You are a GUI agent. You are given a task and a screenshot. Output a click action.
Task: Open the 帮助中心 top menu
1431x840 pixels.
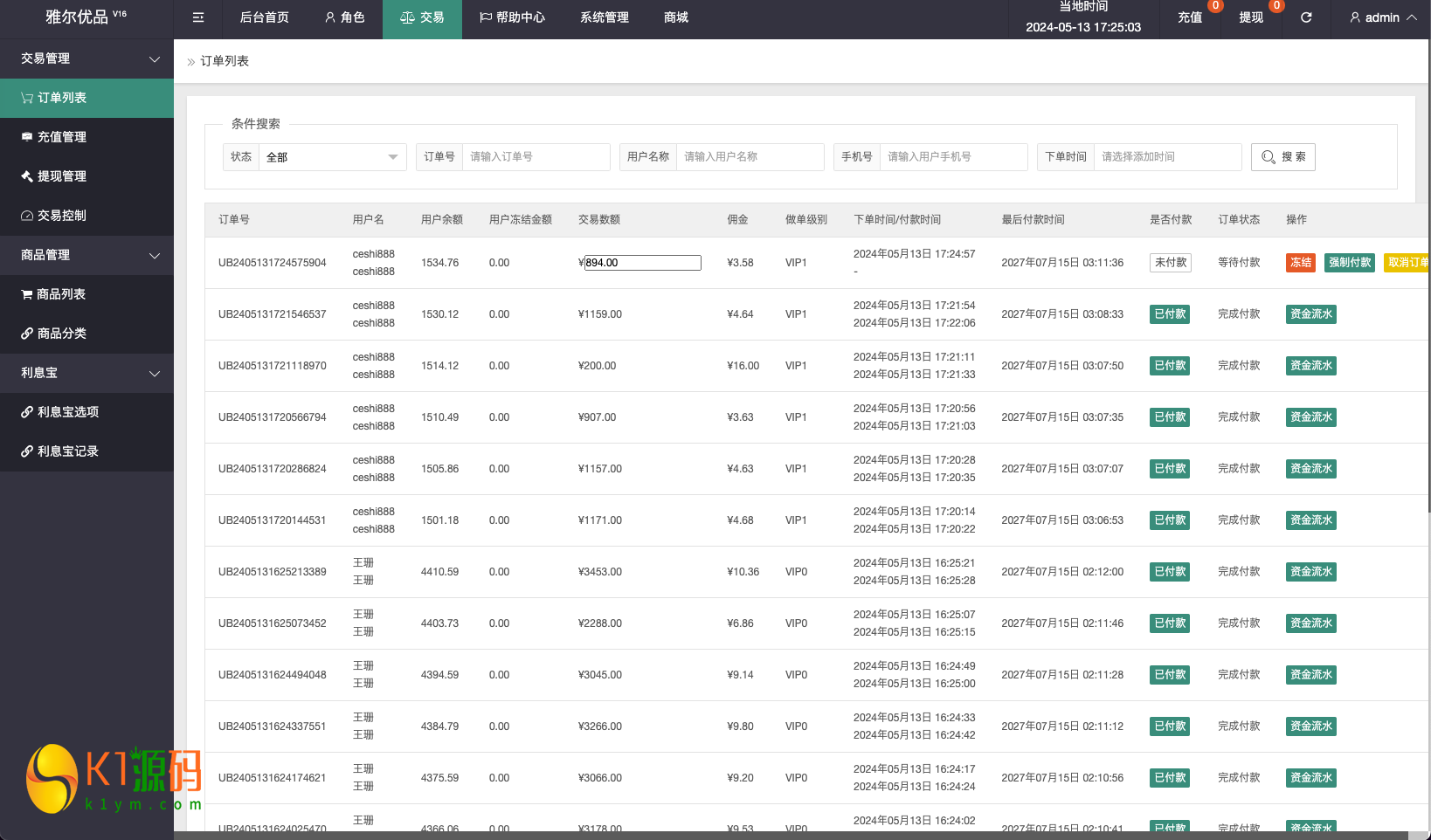(x=512, y=17)
